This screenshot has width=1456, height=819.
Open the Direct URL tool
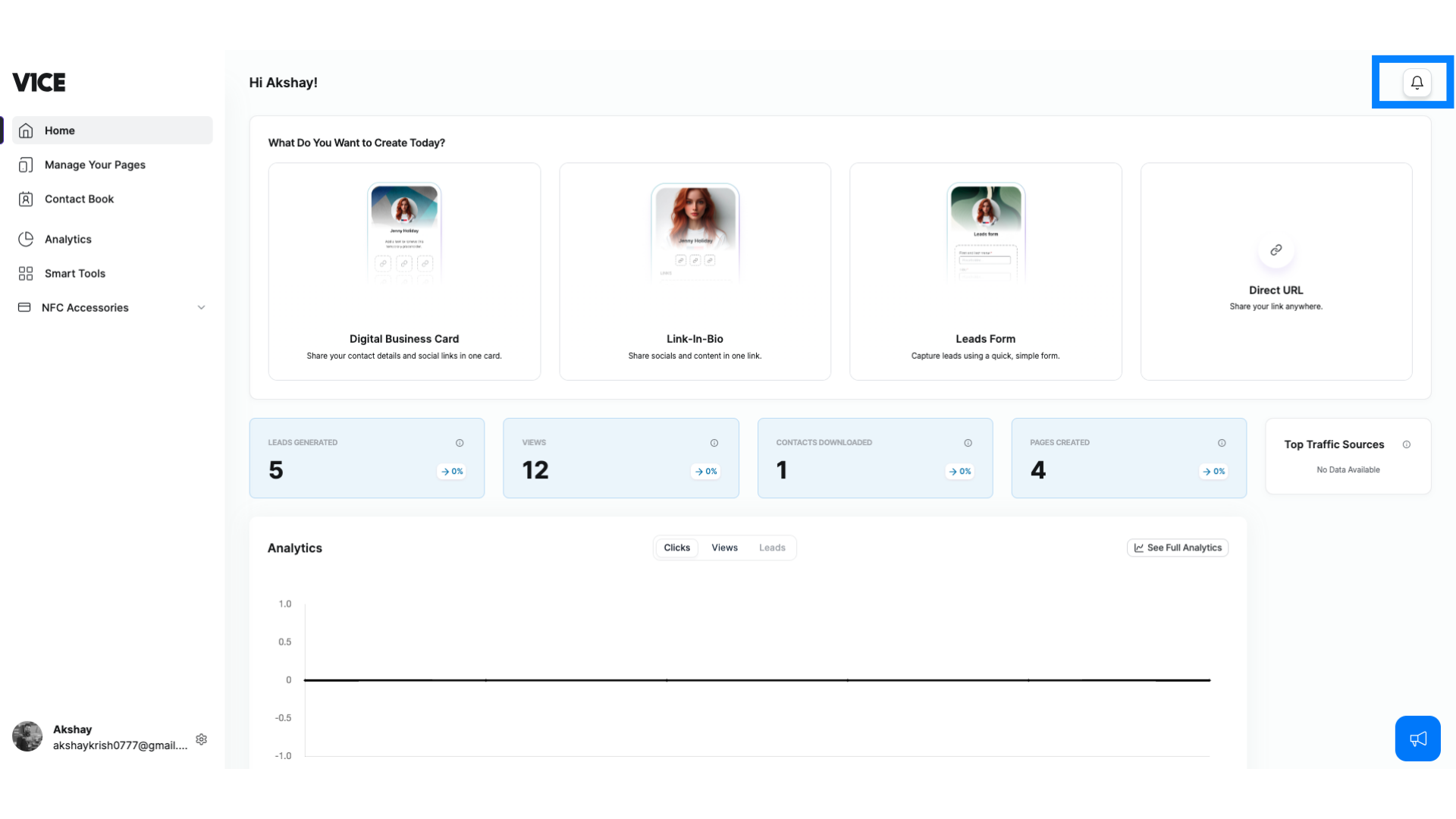1276,271
